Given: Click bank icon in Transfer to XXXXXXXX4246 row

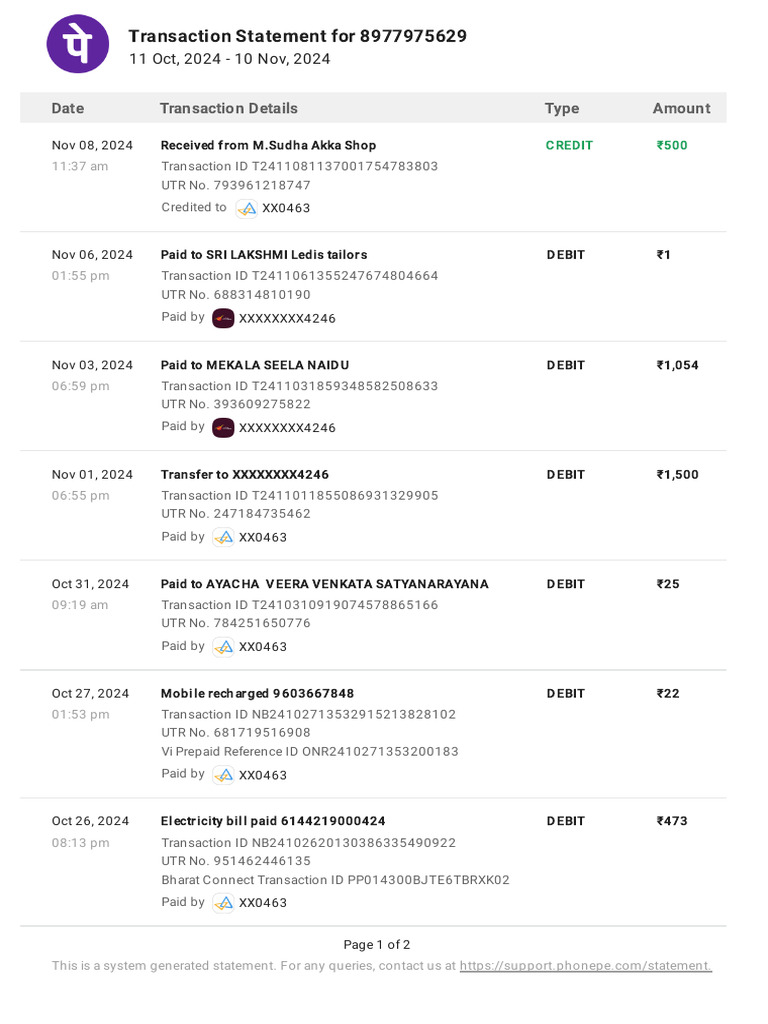Looking at the screenshot, I should point(224,537).
